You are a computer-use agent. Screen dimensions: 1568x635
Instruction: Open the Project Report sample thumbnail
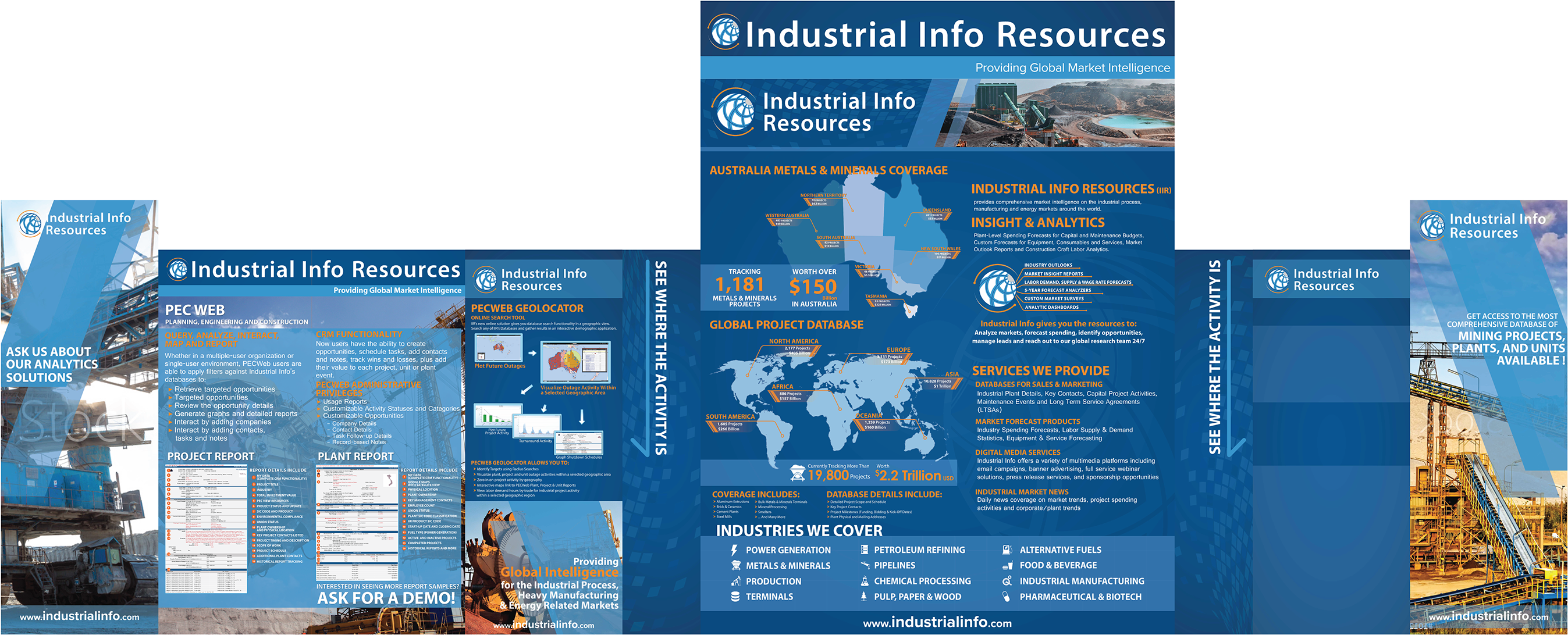click(x=207, y=529)
